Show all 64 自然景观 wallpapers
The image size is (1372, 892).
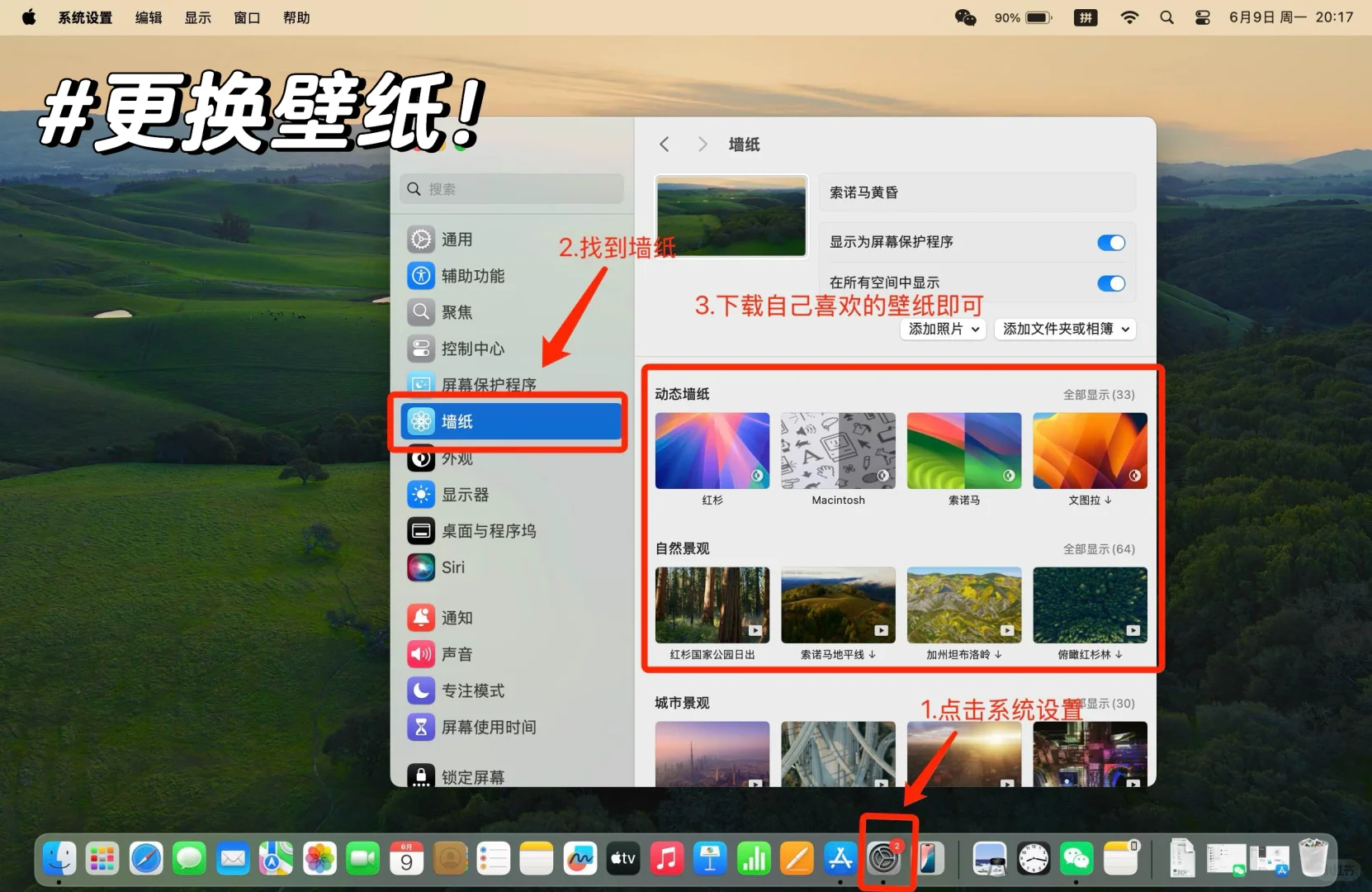pyautogui.click(x=1099, y=548)
